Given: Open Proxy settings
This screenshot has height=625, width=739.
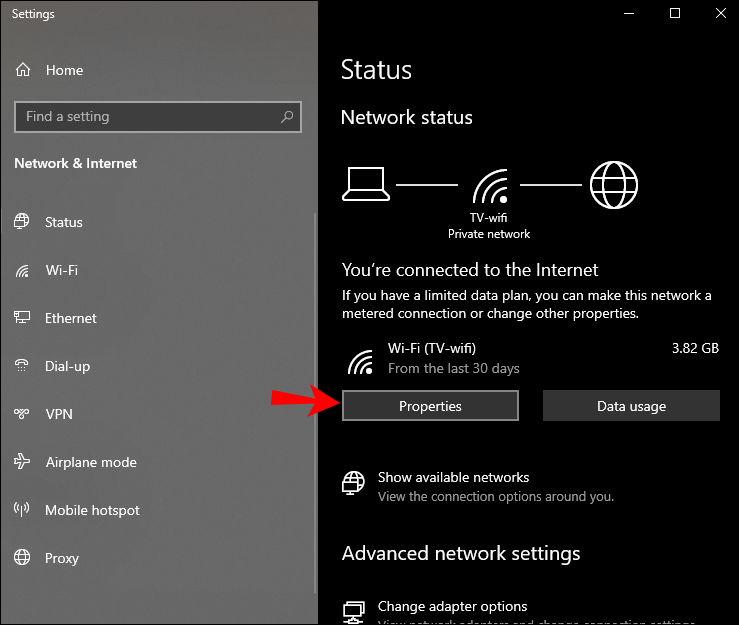Looking at the screenshot, I should [x=62, y=558].
